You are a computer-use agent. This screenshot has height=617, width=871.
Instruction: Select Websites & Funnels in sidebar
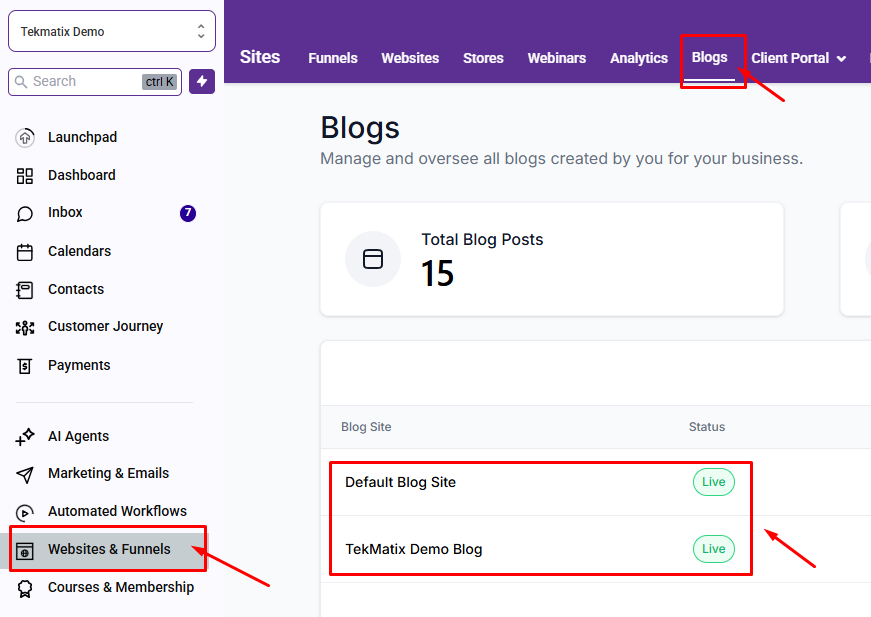click(109, 549)
